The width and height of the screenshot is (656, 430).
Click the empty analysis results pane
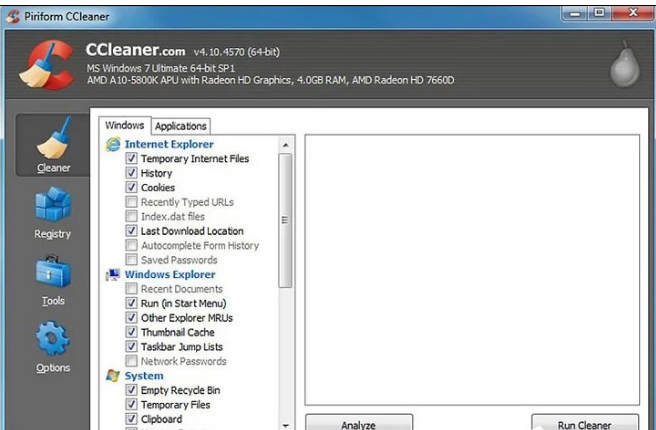coord(472,270)
